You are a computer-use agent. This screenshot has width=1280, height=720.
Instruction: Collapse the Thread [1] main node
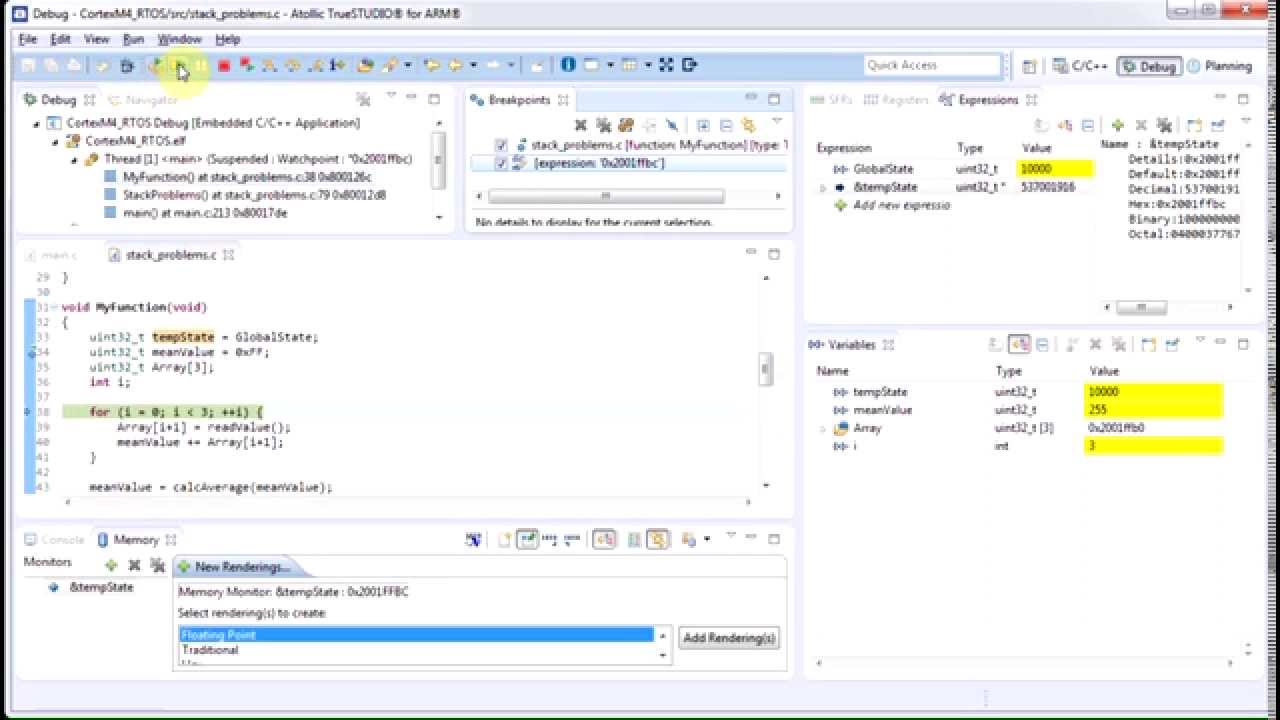click(x=74, y=159)
